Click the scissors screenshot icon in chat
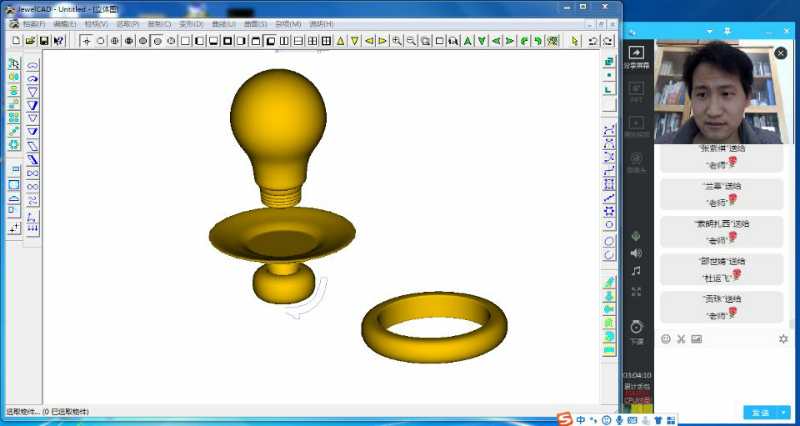Image resolution: width=800 pixels, height=426 pixels. point(681,339)
